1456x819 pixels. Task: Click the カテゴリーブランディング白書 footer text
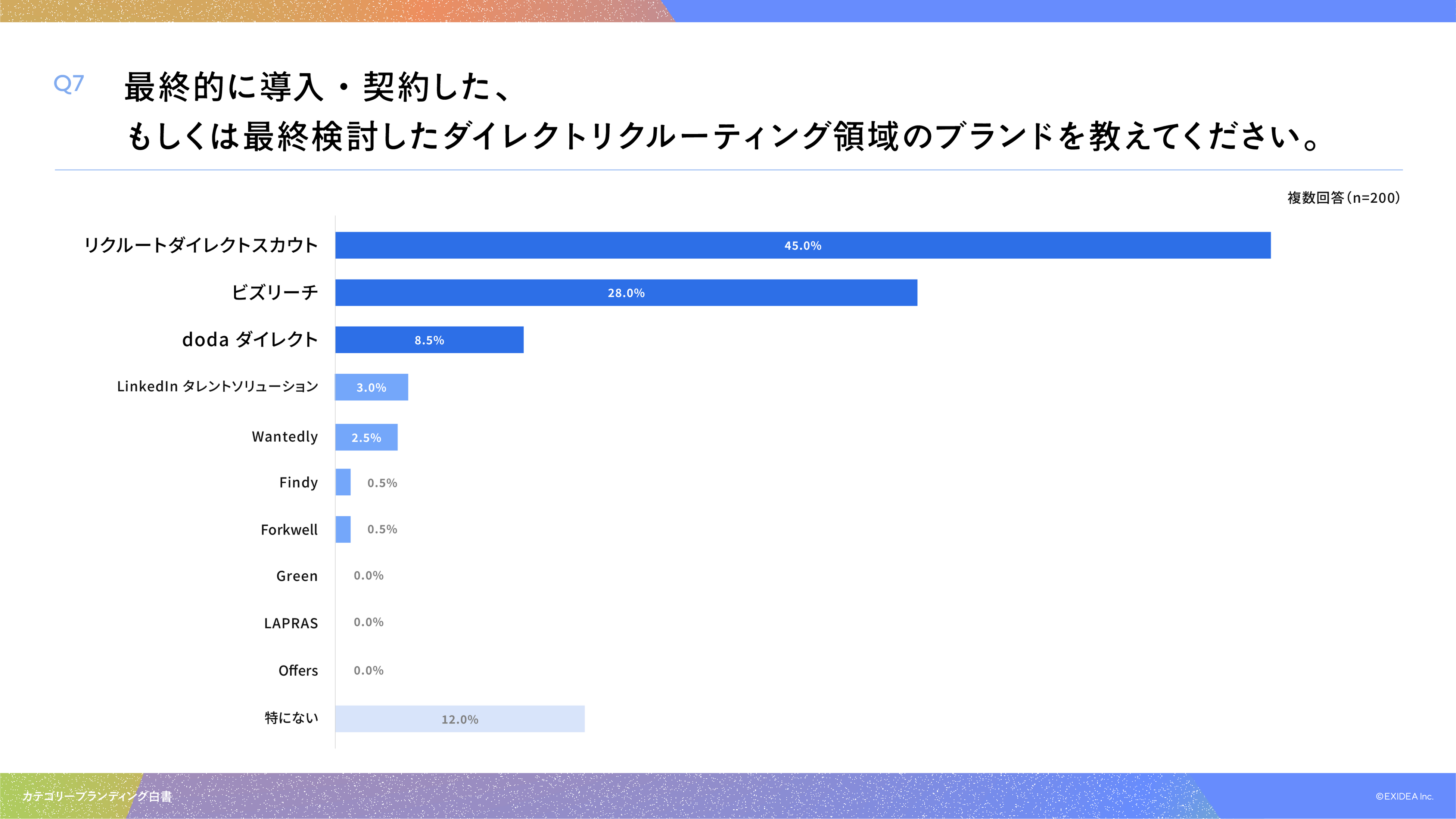(x=97, y=796)
